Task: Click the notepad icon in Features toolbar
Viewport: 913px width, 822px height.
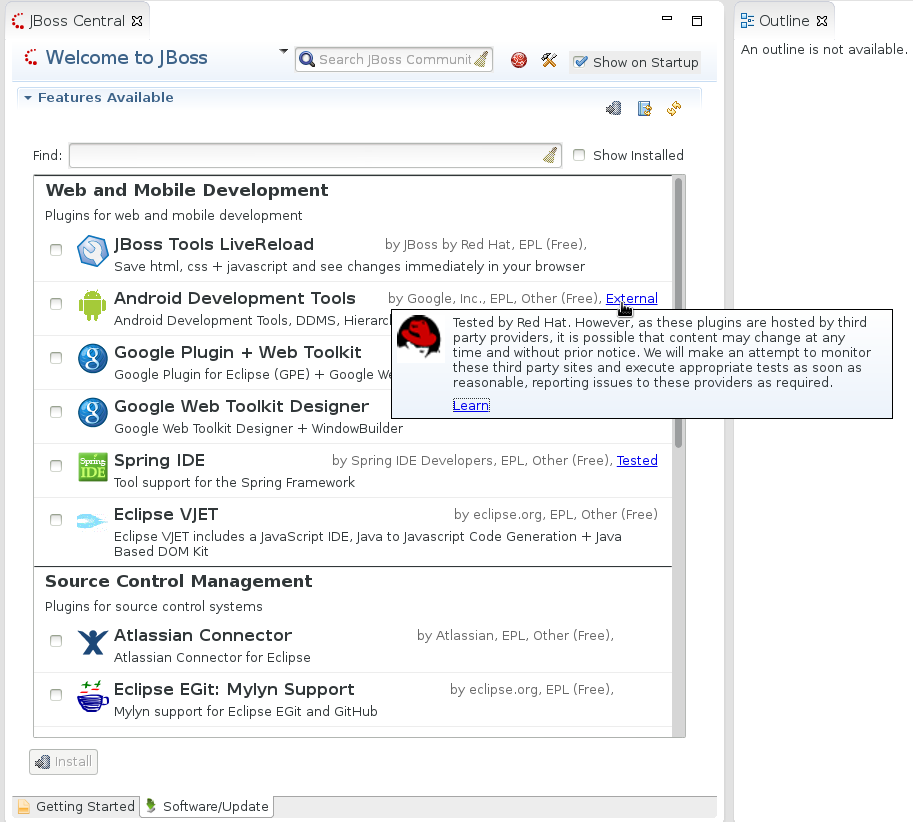Action: (645, 108)
